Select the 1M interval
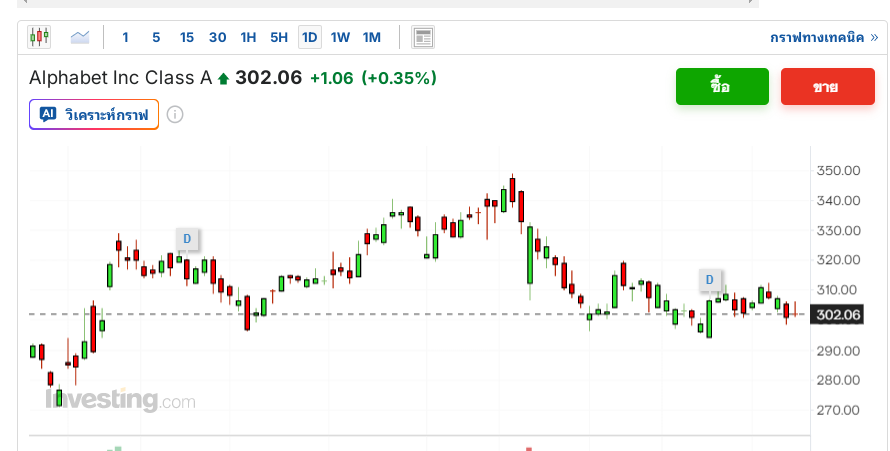 [x=372, y=37]
